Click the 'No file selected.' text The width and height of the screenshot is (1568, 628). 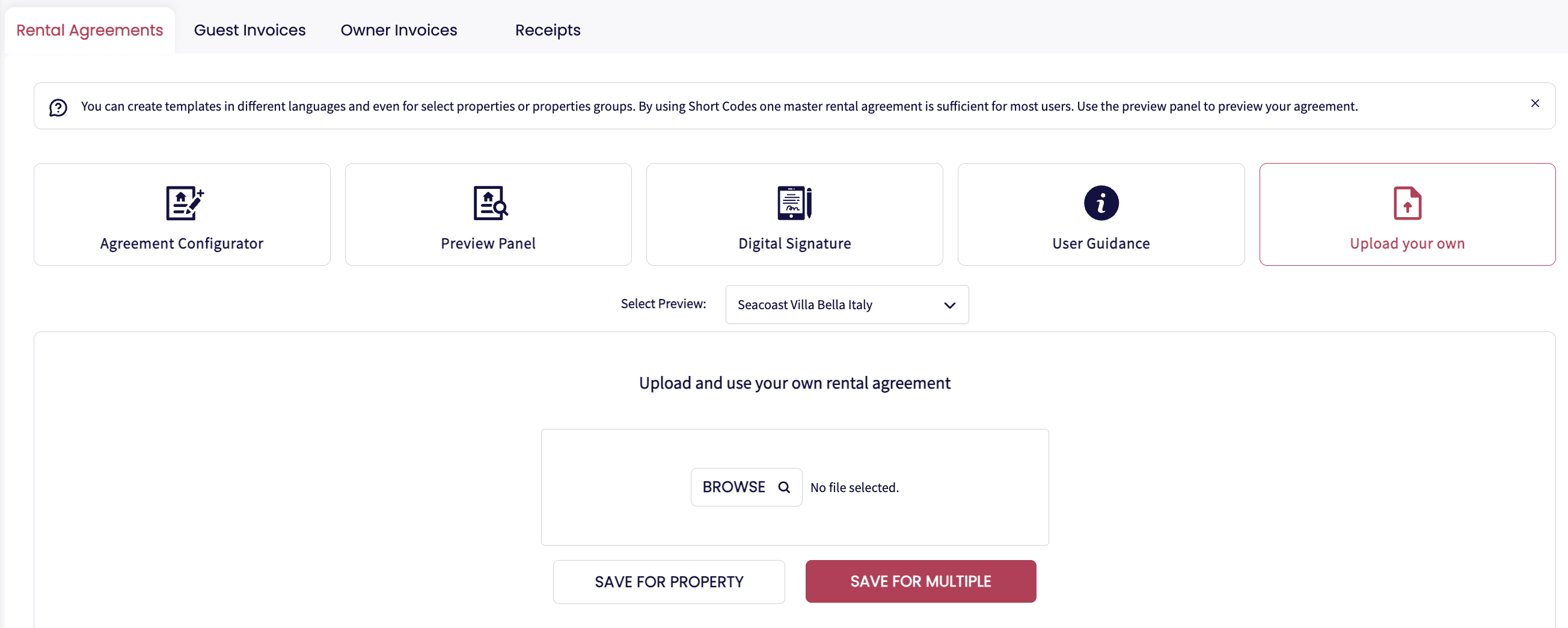tap(854, 488)
